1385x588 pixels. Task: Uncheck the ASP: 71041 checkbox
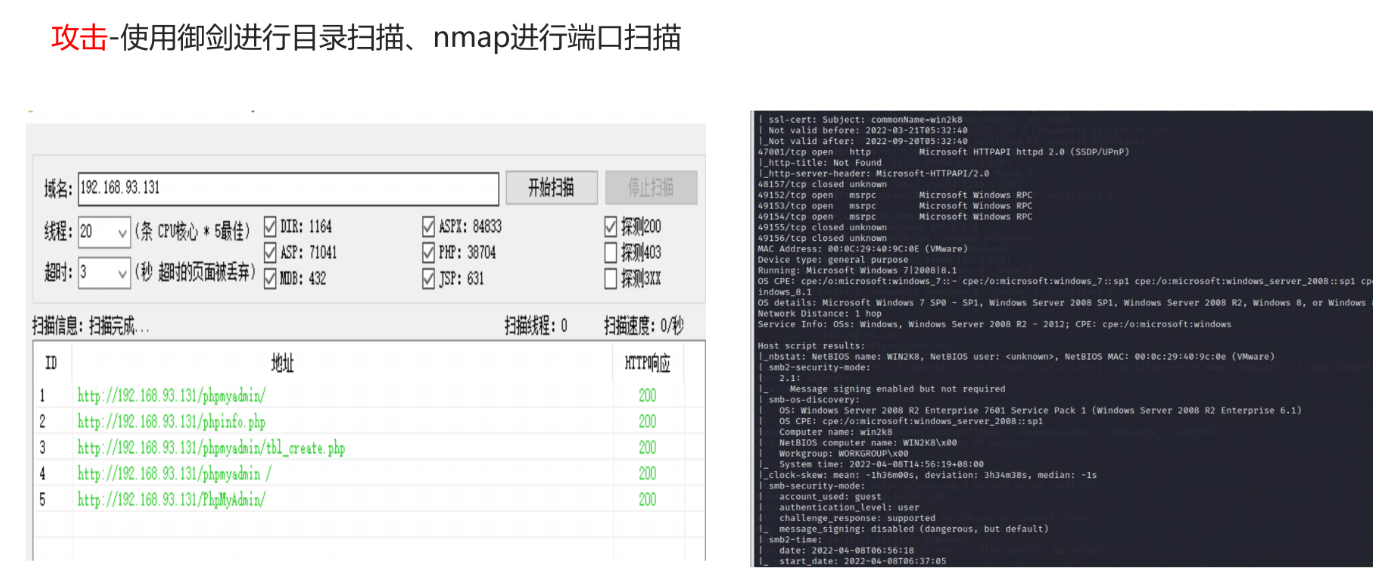point(271,252)
